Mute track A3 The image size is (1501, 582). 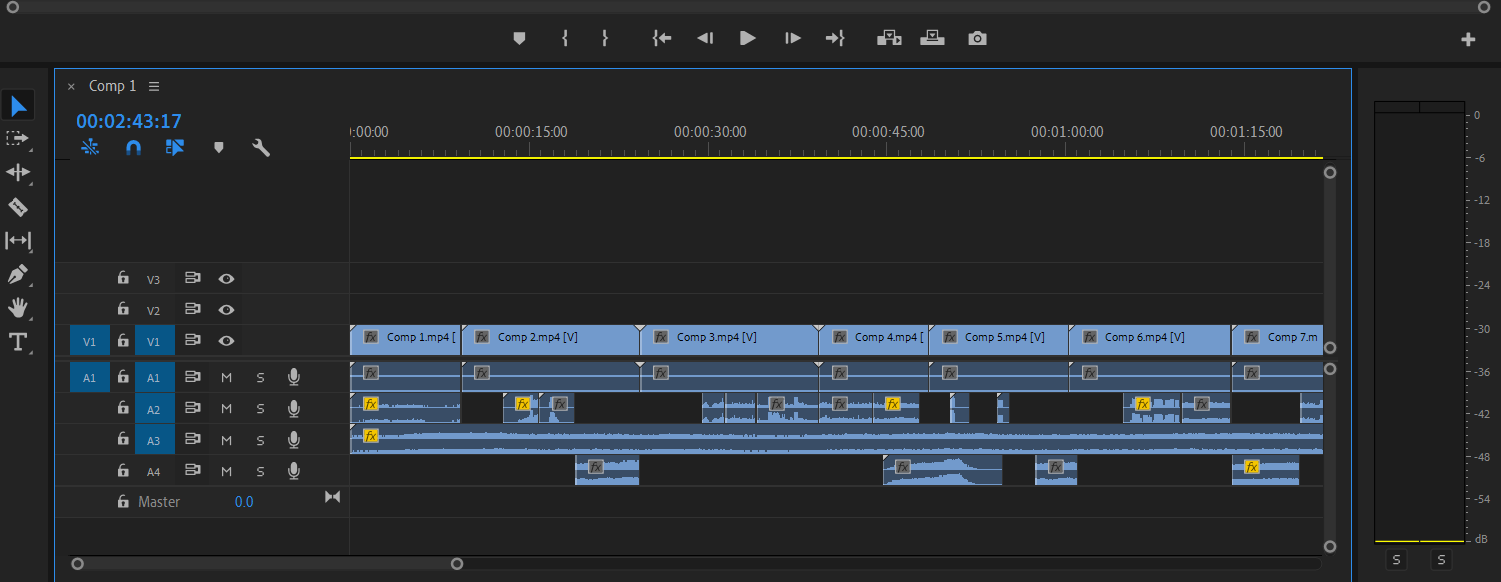226,439
